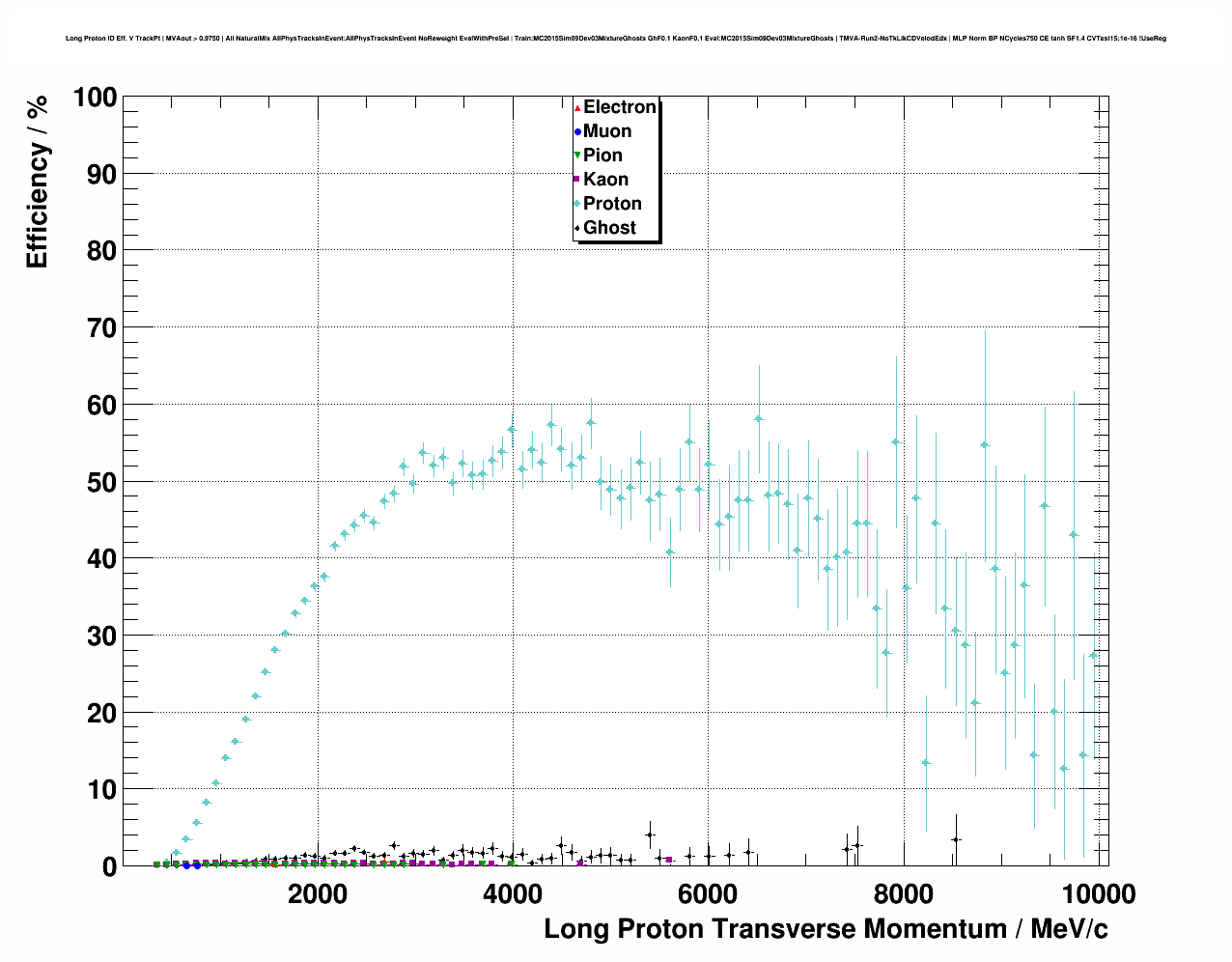Screen dimensions: 1232x962
Task: Select the 'Proton' legend label
Action: tap(613, 204)
